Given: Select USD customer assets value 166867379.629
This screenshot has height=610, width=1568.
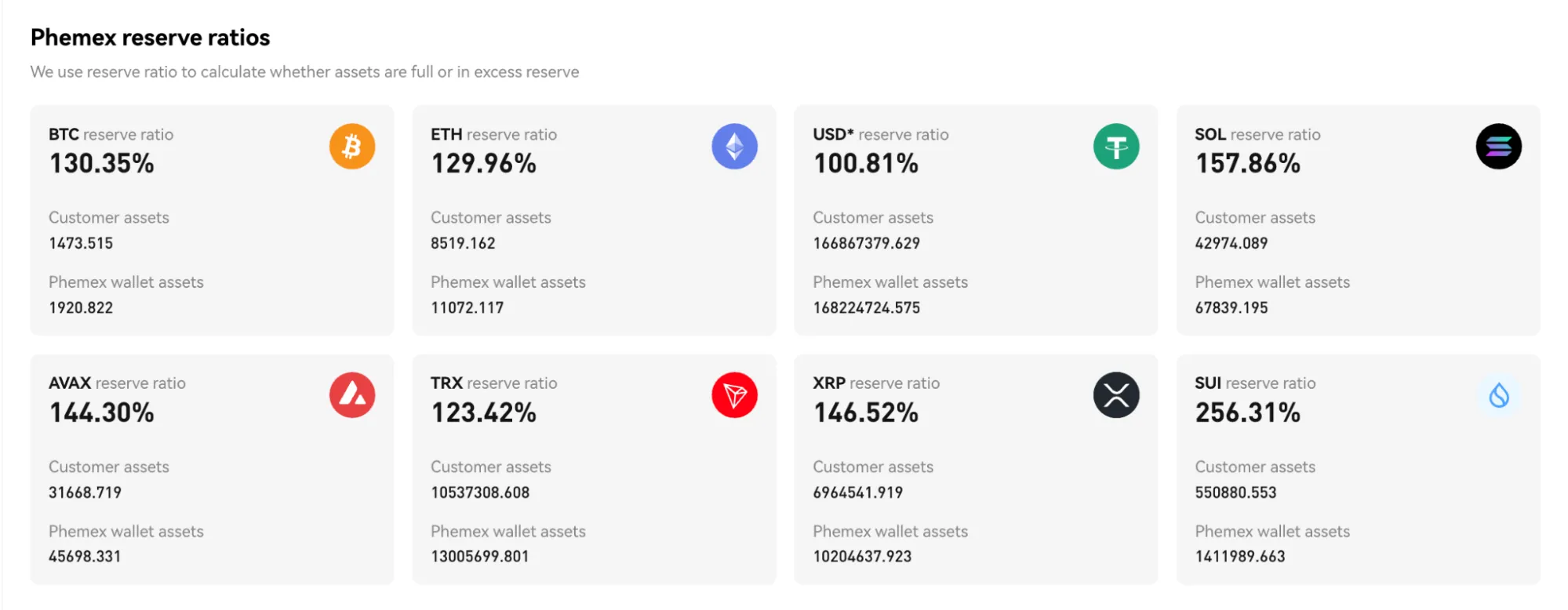Looking at the screenshot, I should click(x=866, y=243).
